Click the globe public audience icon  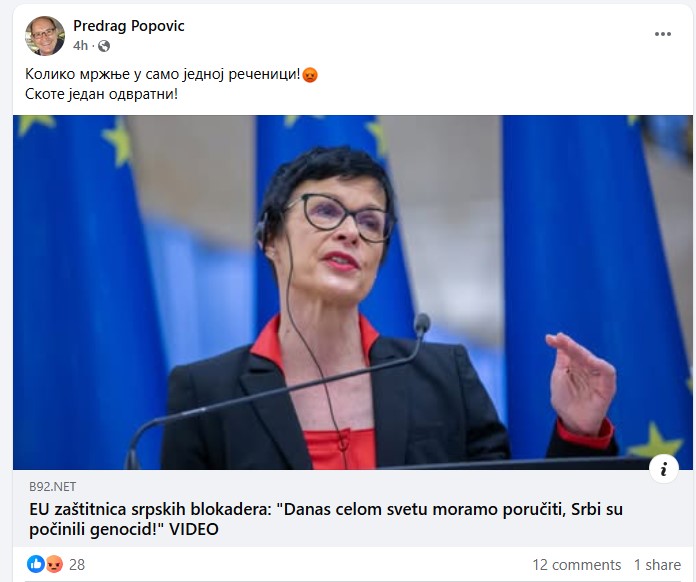104,46
